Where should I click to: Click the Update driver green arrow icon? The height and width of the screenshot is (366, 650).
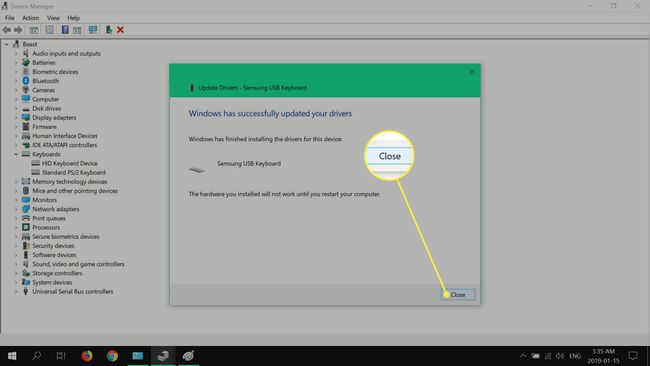[109, 30]
